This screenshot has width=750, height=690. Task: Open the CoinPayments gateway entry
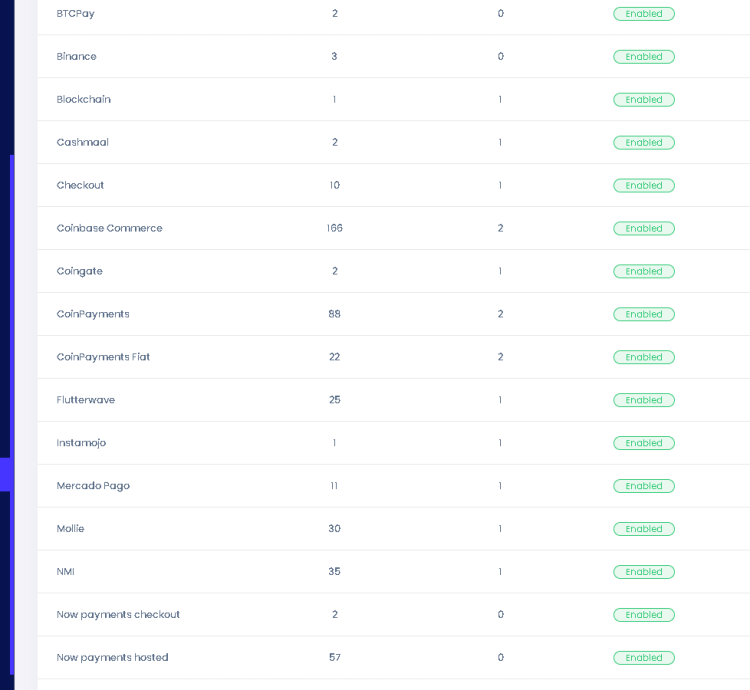coord(93,314)
